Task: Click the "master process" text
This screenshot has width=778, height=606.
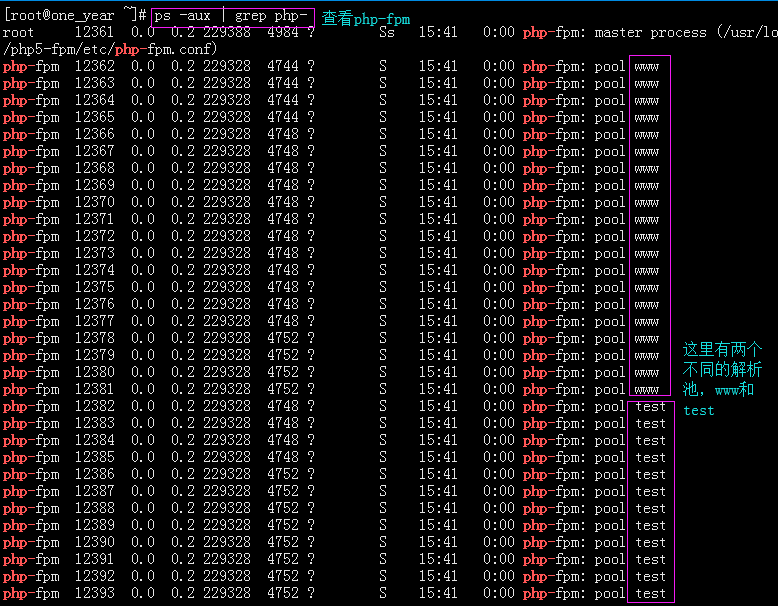Action: point(650,33)
